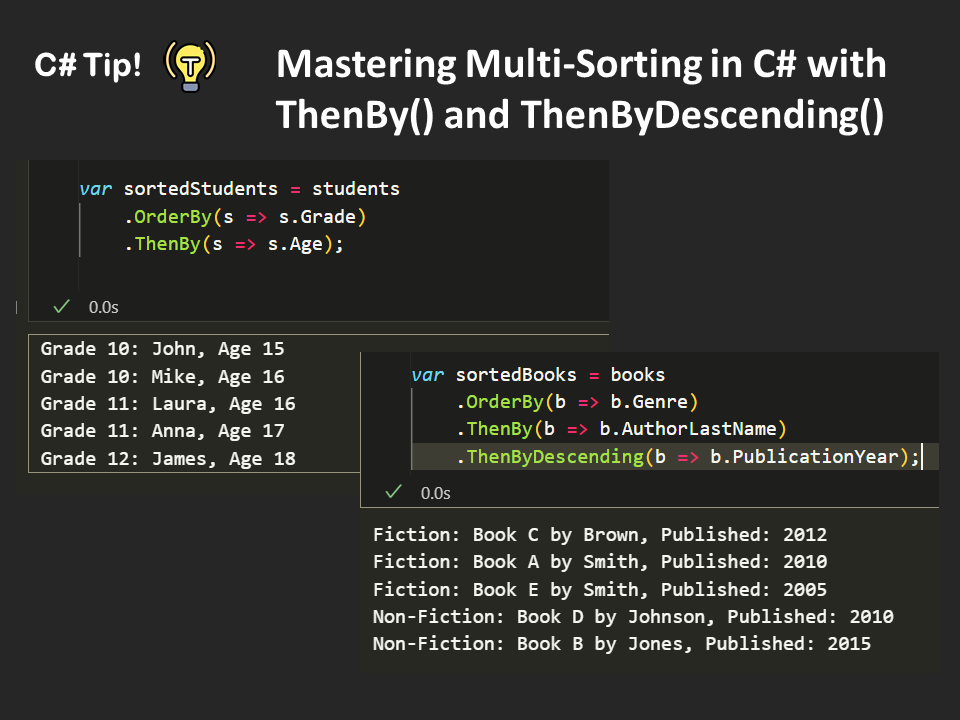Click the ThenBy(b => b.AuthorLastName) line
This screenshot has height=720, width=960.
pyautogui.click(x=621, y=429)
